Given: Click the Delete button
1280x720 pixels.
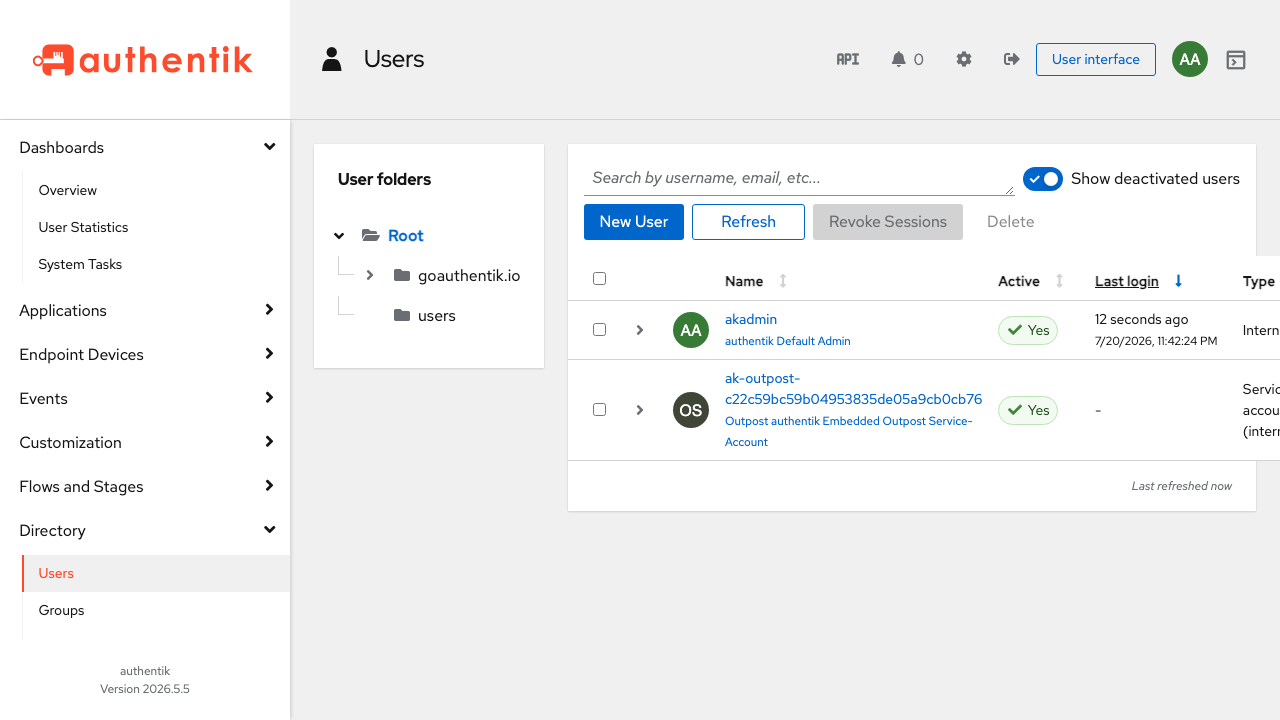Looking at the screenshot, I should (1010, 222).
